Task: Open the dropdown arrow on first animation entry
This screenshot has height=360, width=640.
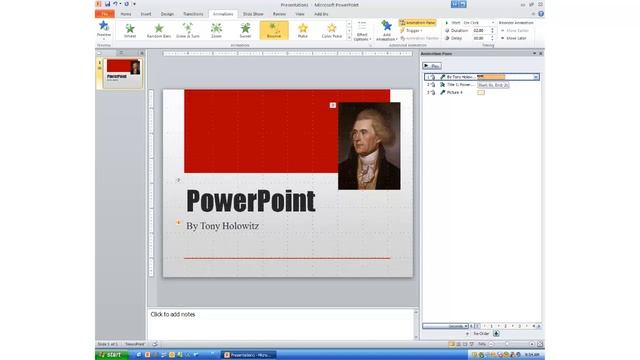Action: coord(536,77)
